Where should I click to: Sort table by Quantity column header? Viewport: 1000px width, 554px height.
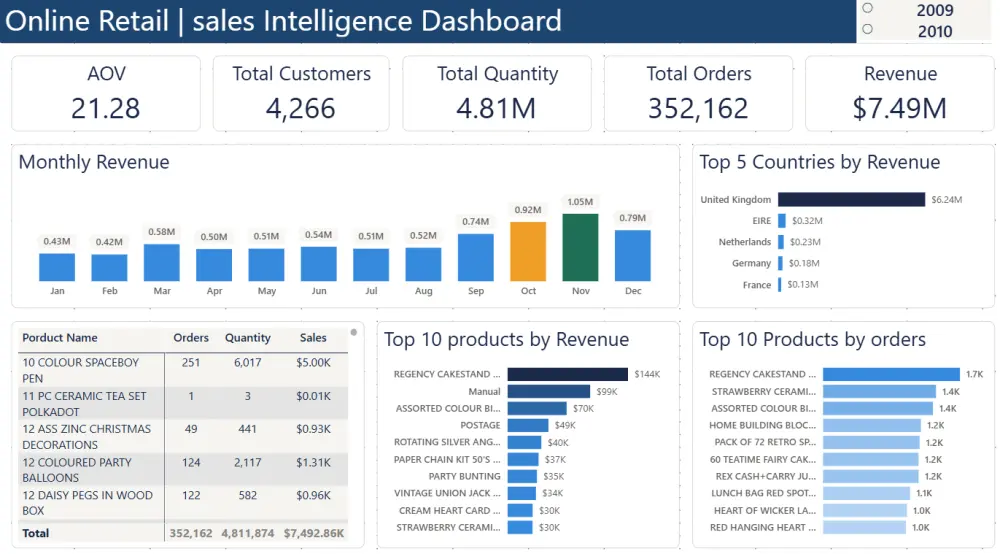click(247, 338)
